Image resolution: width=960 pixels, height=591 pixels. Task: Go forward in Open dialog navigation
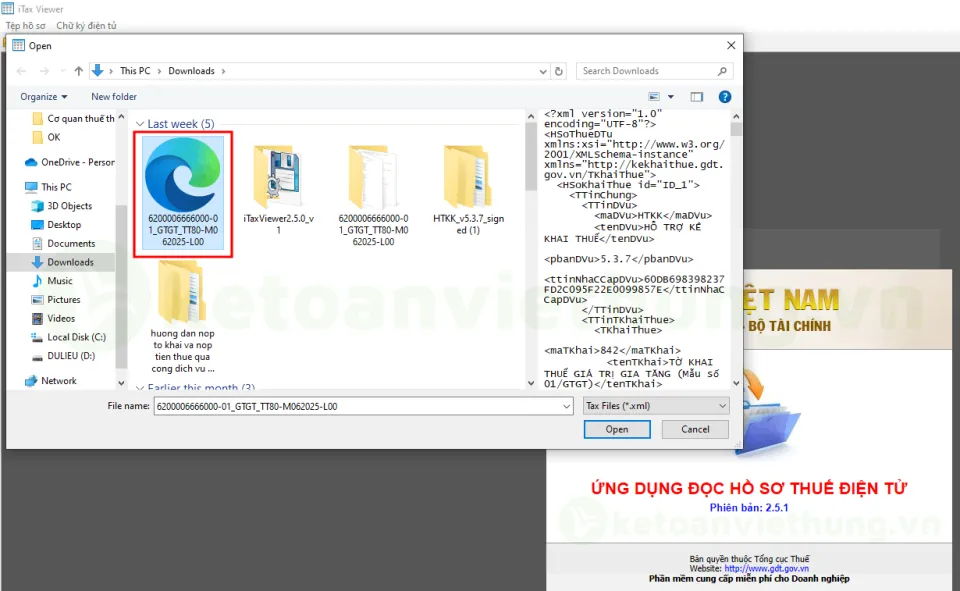44,71
